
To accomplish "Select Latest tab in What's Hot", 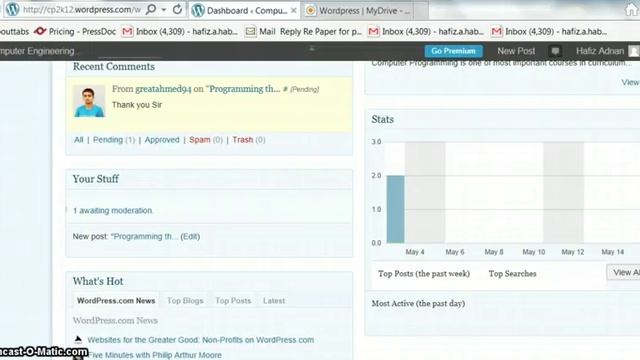I will click(274, 301).
